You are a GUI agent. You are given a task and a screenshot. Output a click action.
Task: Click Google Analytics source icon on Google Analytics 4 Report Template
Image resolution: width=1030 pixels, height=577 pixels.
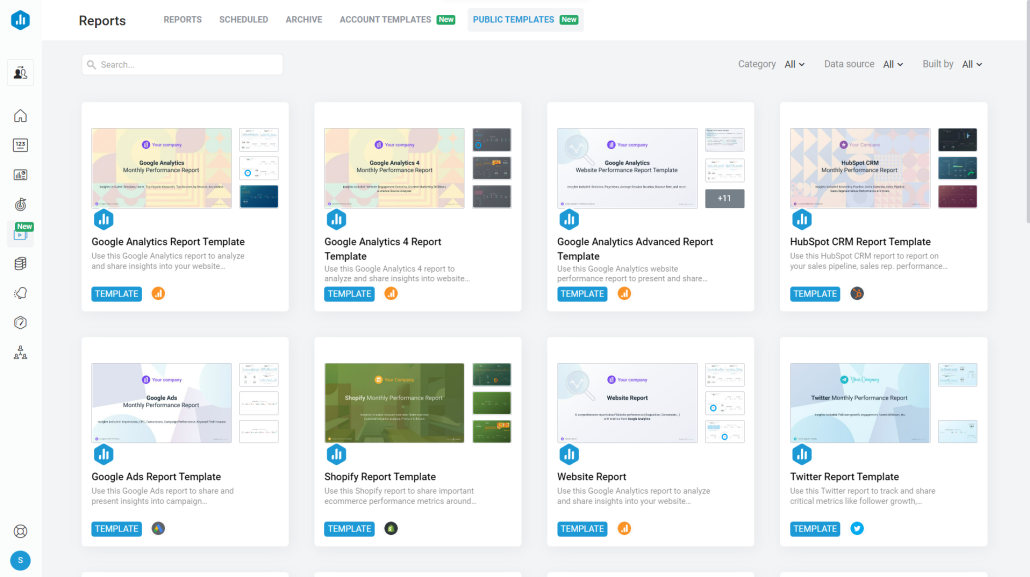(391, 294)
